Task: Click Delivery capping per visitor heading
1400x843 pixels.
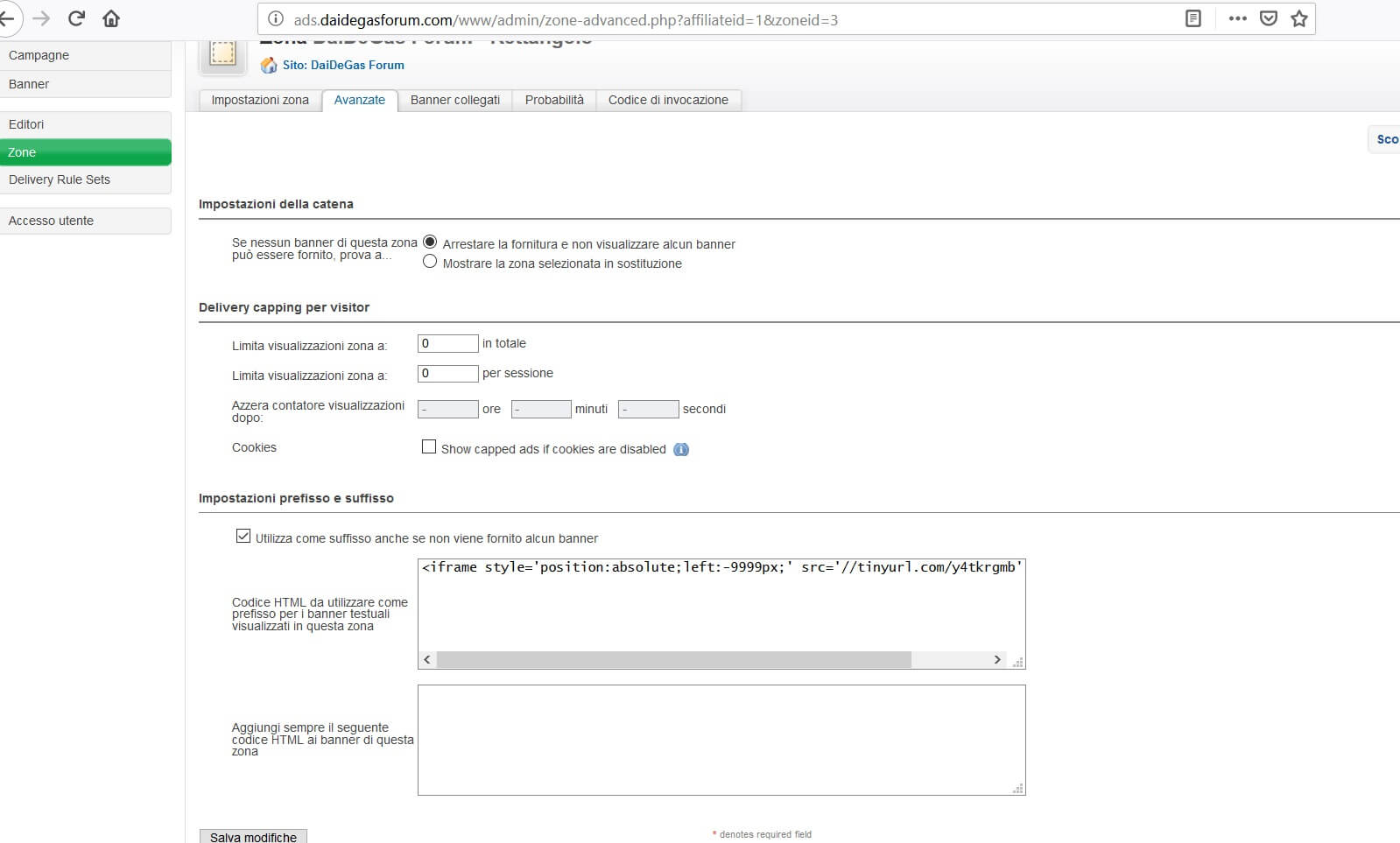Action: pyautogui.click(x=284, y=307)
